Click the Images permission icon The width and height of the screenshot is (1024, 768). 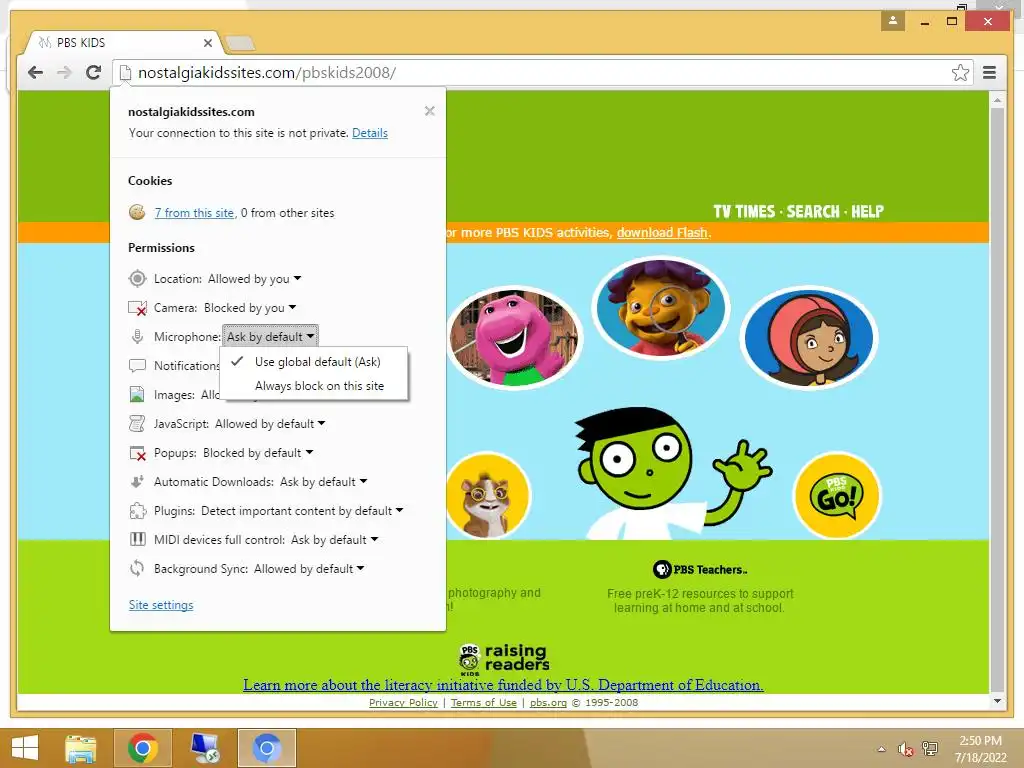click(x=137, y=394)
